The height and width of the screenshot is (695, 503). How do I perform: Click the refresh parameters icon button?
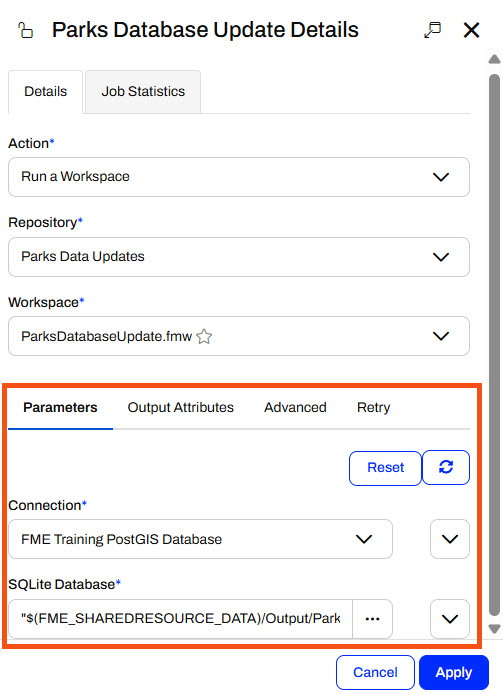pyautogui.click(x=446, y=467)
